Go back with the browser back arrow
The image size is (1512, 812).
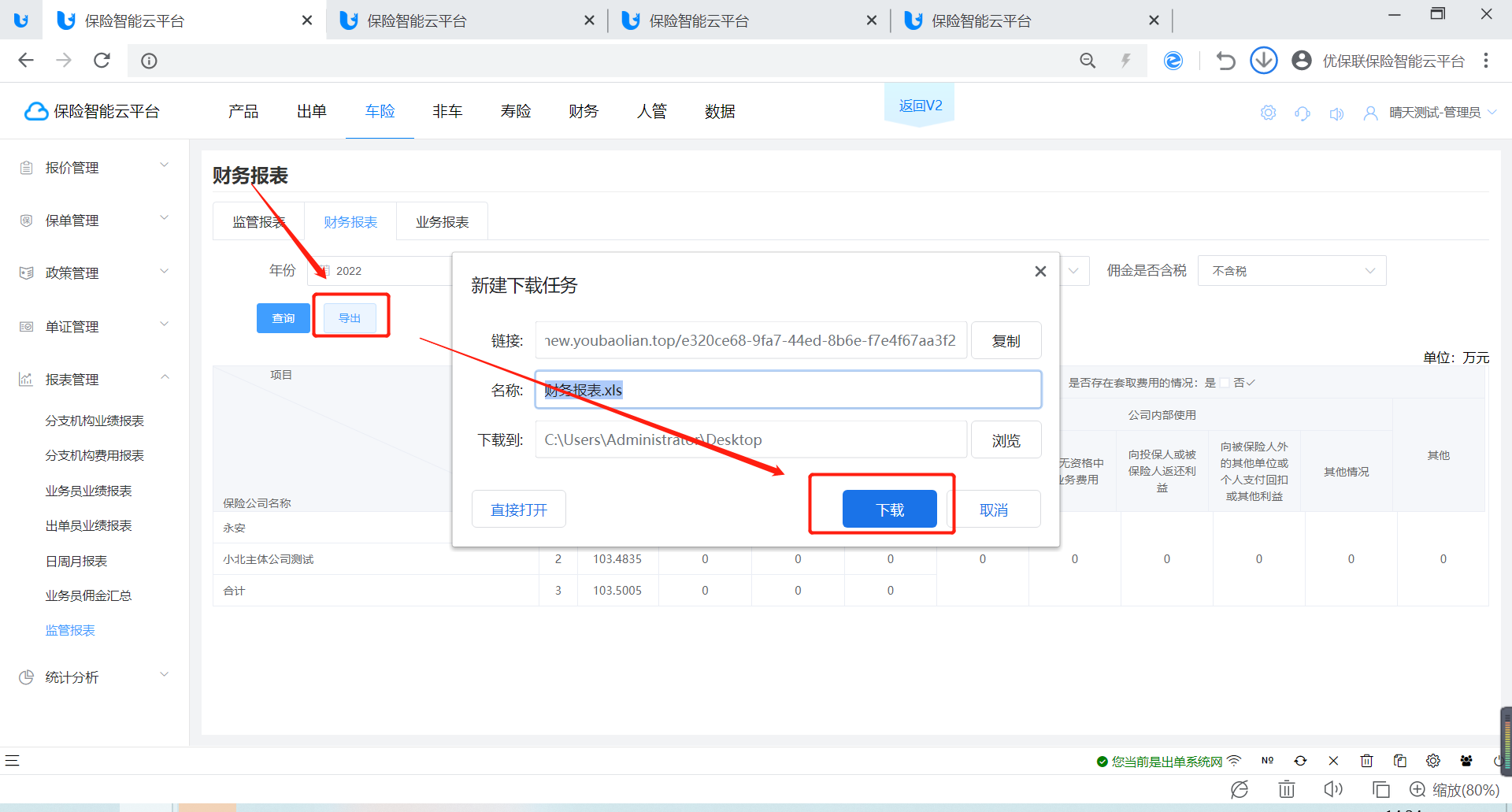[26, 61]
